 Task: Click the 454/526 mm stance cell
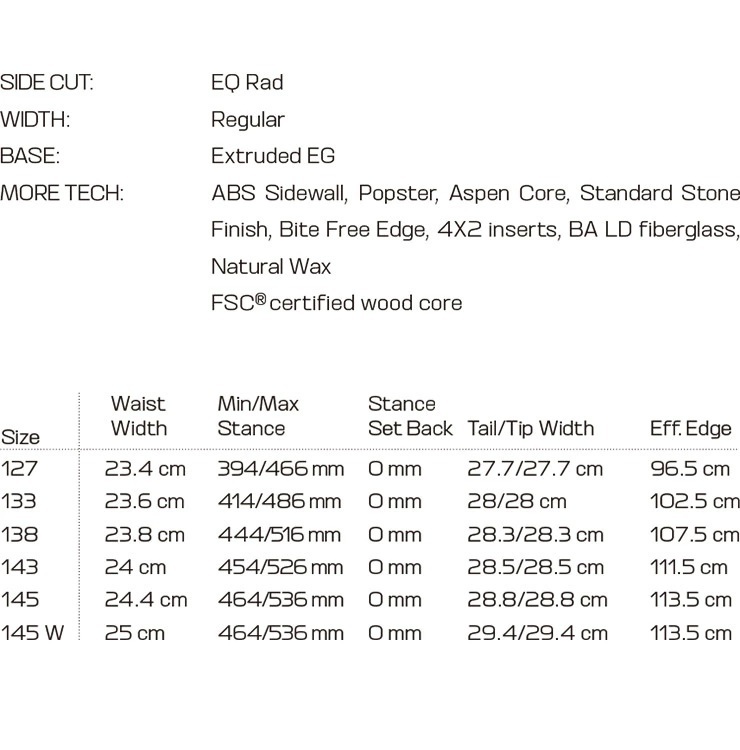tap(281, 567)
